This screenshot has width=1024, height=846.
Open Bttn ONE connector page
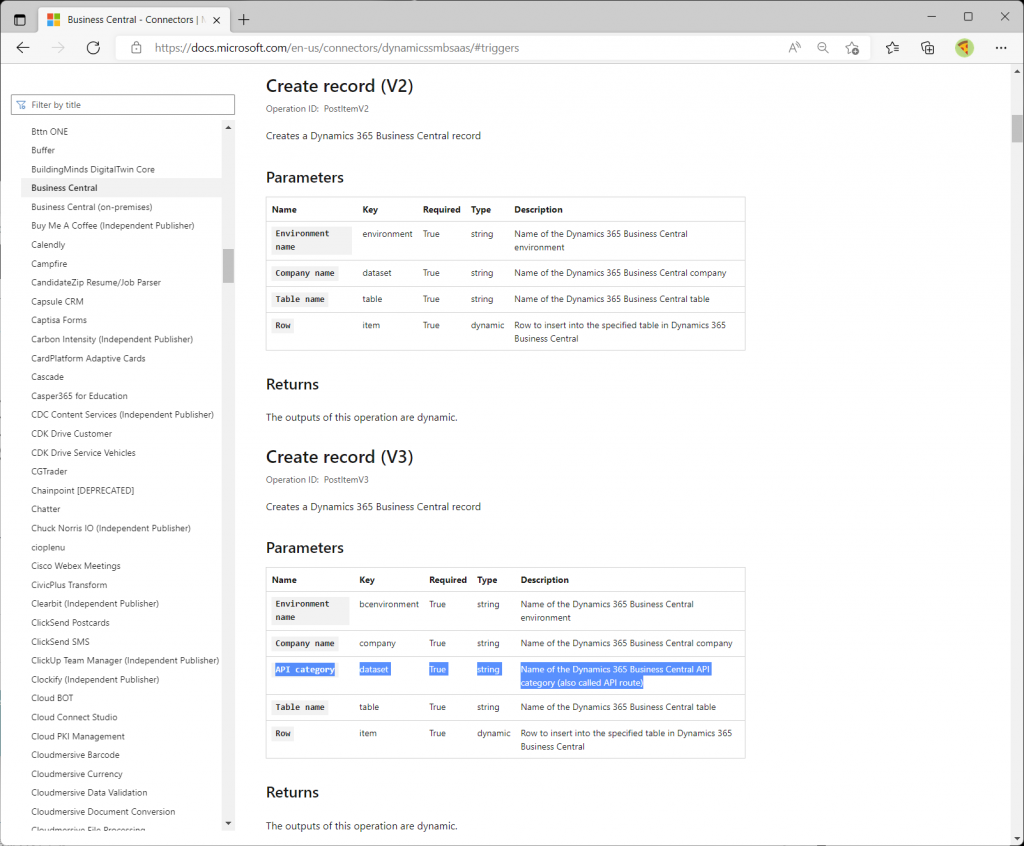point(50,131)
